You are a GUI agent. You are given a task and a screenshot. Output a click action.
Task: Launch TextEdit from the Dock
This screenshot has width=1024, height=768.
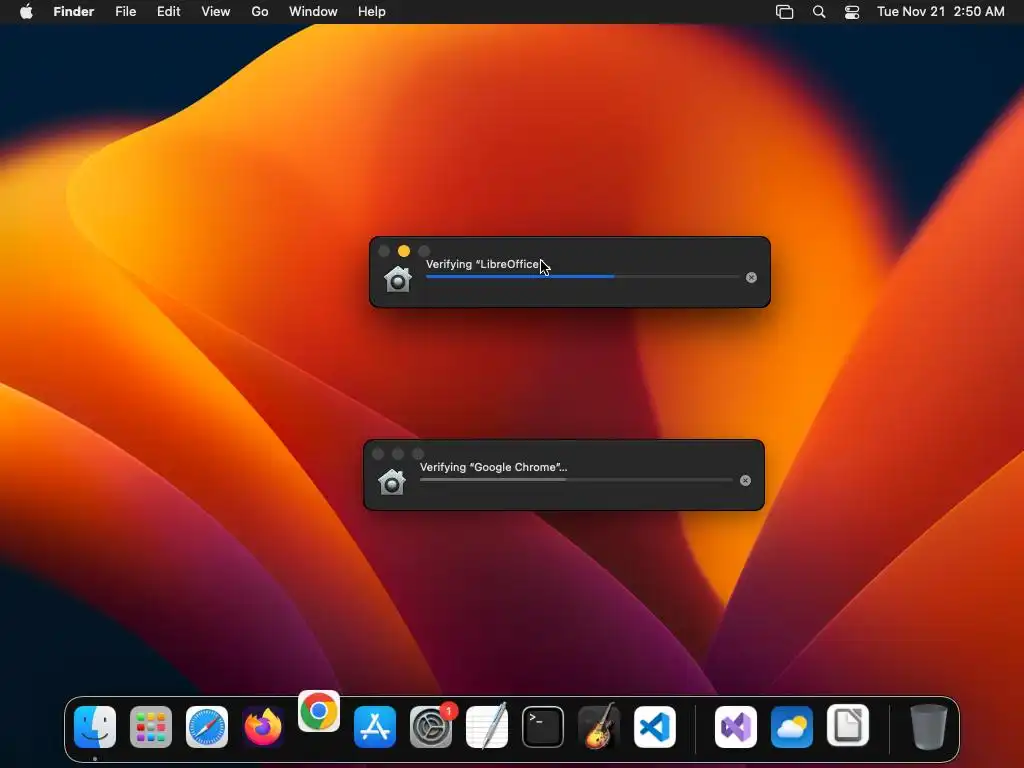point(487,727)
